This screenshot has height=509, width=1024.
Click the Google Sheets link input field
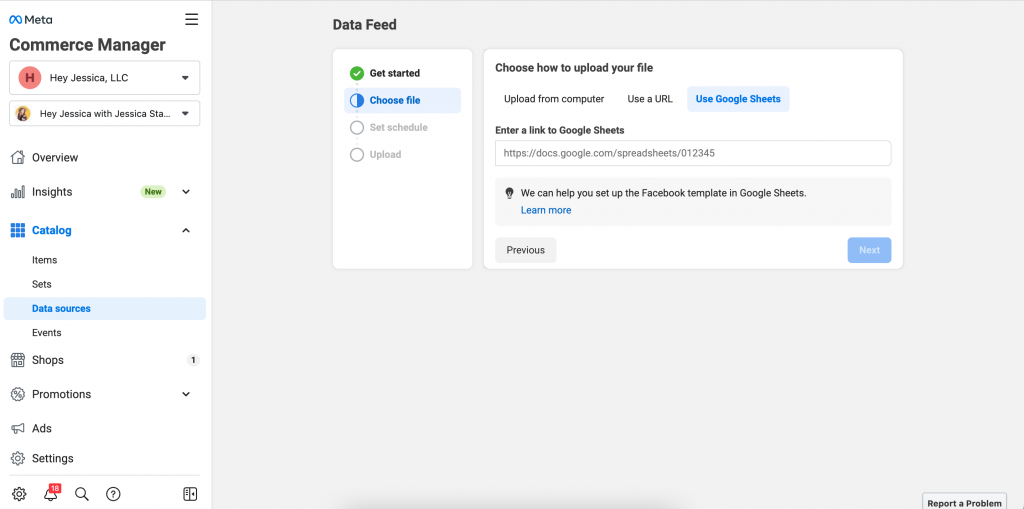point(693,153)
